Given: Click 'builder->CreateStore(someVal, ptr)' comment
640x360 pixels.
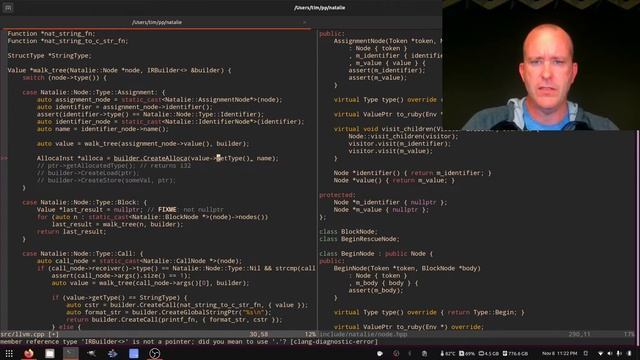Looking at the screenshot, I should pos(106,180).
